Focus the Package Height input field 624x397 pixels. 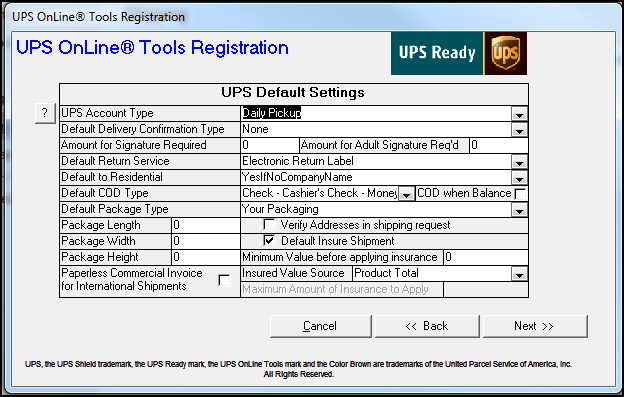click(206, 257)
